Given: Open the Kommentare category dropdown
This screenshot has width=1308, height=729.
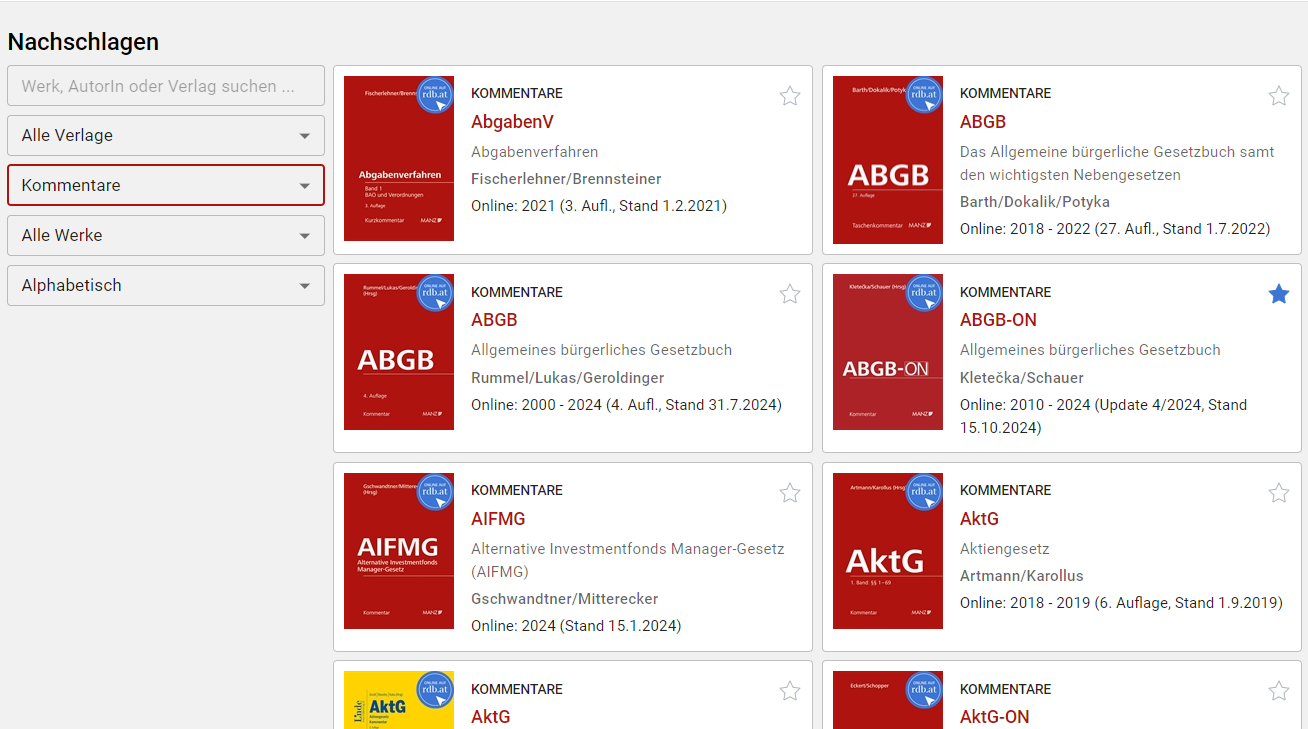Looking at the screenshot, I should pyautogui.click(x=166, y=185).
